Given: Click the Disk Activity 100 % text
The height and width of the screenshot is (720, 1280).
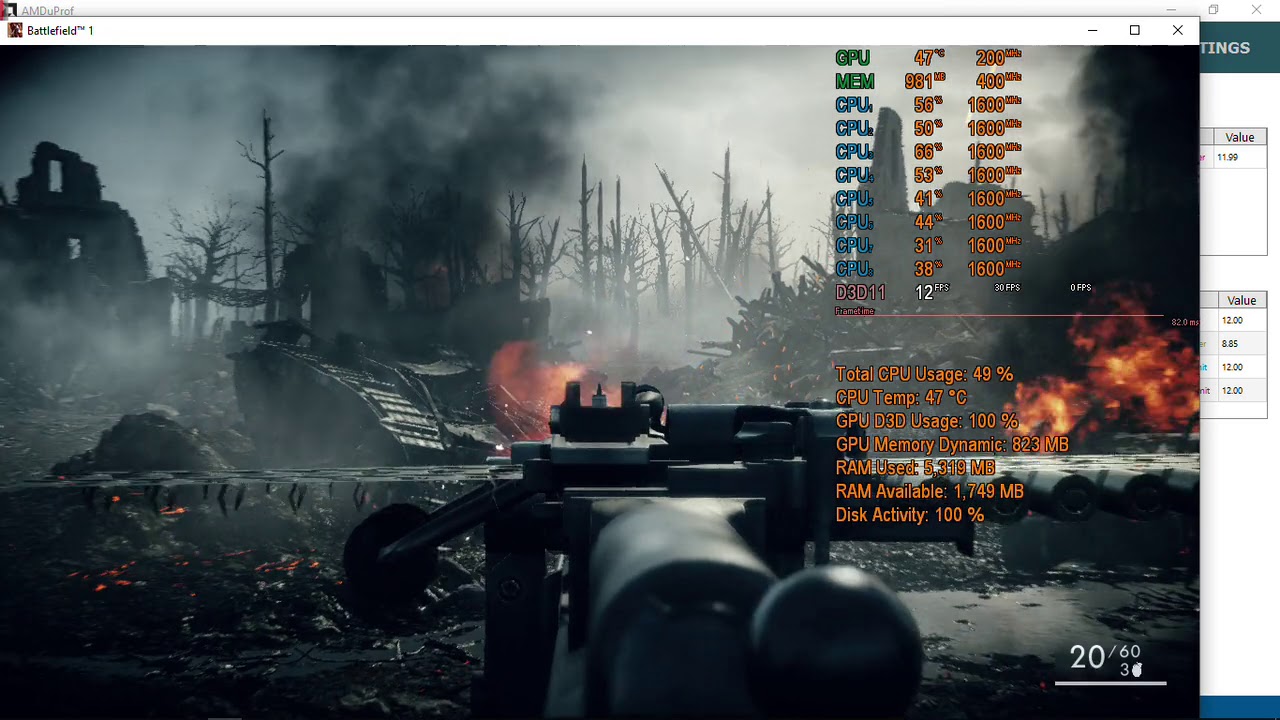Looking at the screenshot, I should (x=910, y=515).
